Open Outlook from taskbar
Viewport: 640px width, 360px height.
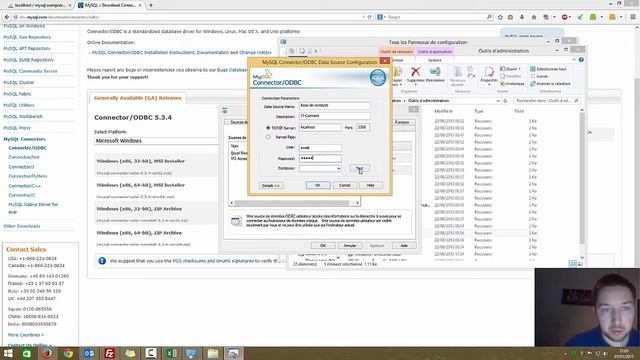pyautogui.click(x=89, y=353)
